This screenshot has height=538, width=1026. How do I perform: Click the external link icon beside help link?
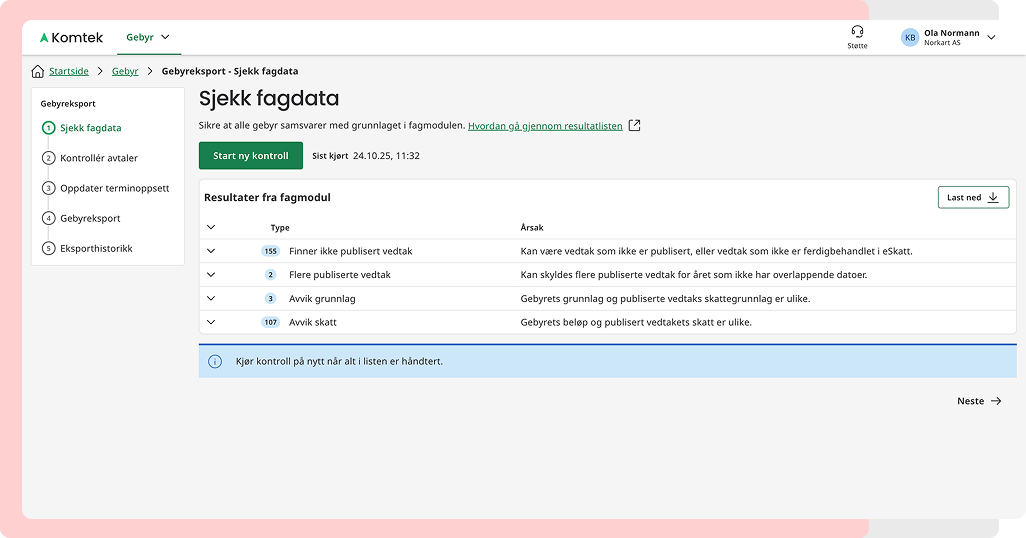[634, 126]
